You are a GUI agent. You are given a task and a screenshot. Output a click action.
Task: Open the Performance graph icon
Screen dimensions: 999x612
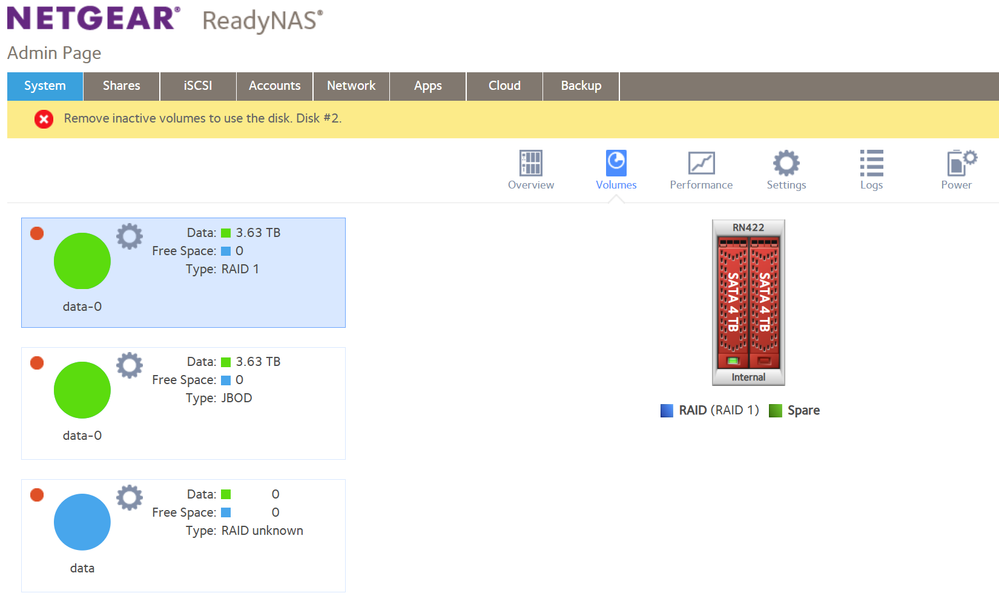click(701, 164)
